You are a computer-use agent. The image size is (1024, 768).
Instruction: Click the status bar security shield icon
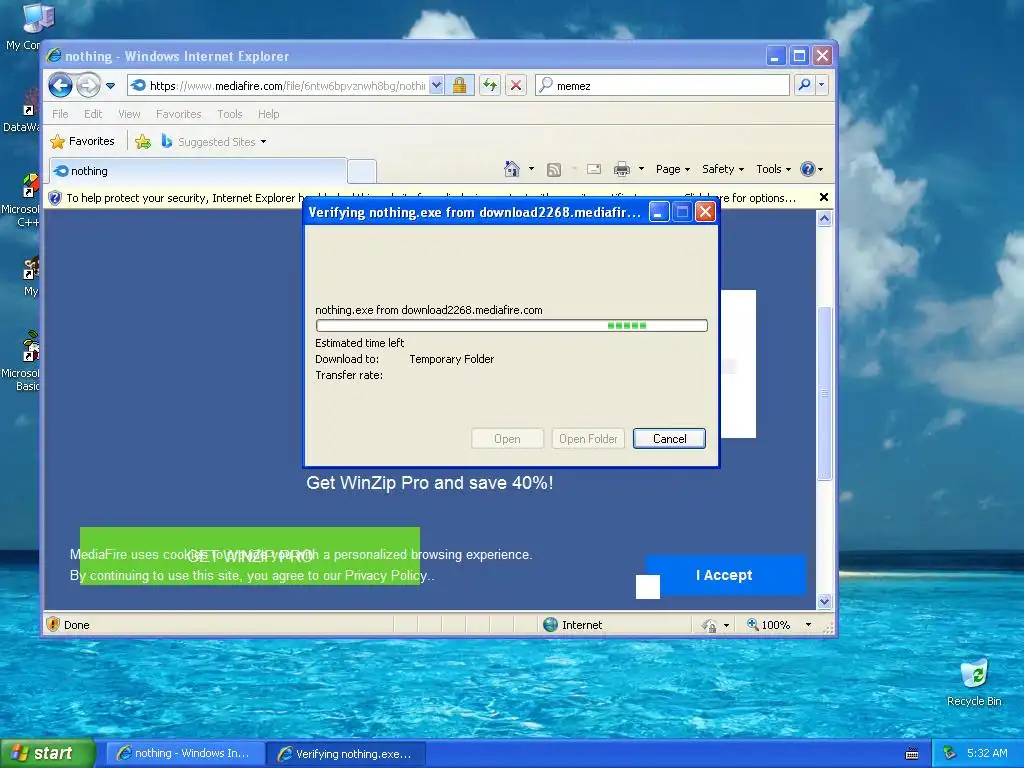point(54,625)
